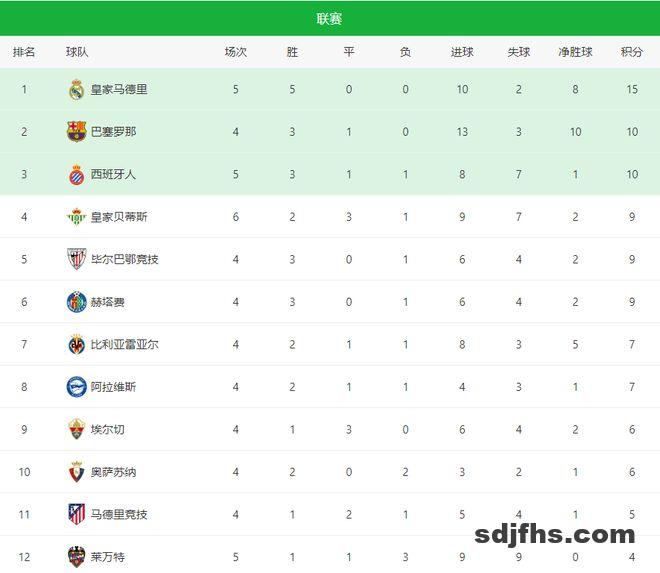Click the Real Madrid club crest

click(76, 89)
